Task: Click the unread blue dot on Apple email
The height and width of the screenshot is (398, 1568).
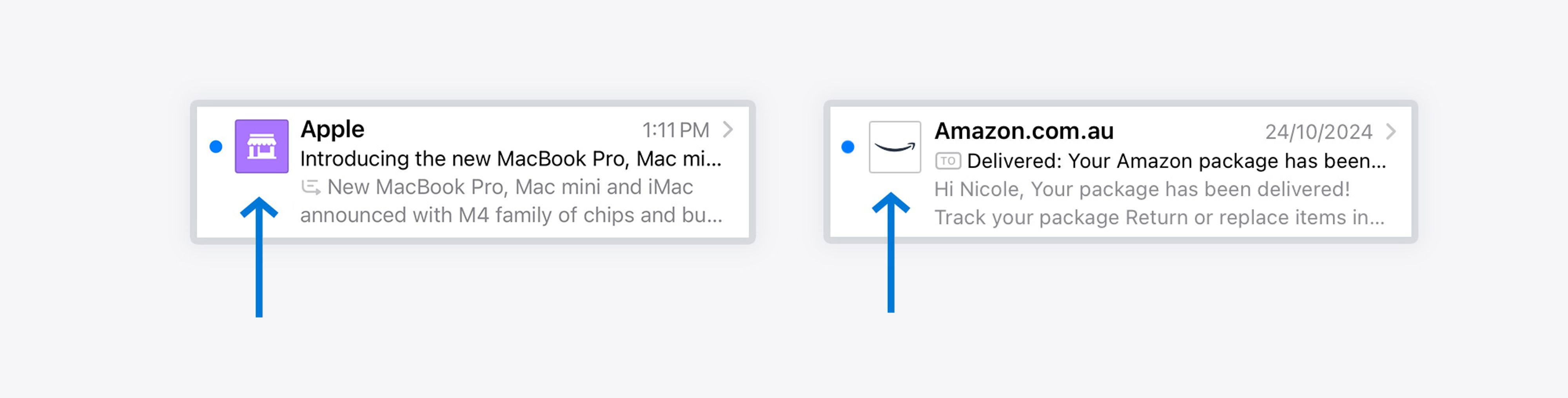Action: pyautogui.click(x=216, y=147)
